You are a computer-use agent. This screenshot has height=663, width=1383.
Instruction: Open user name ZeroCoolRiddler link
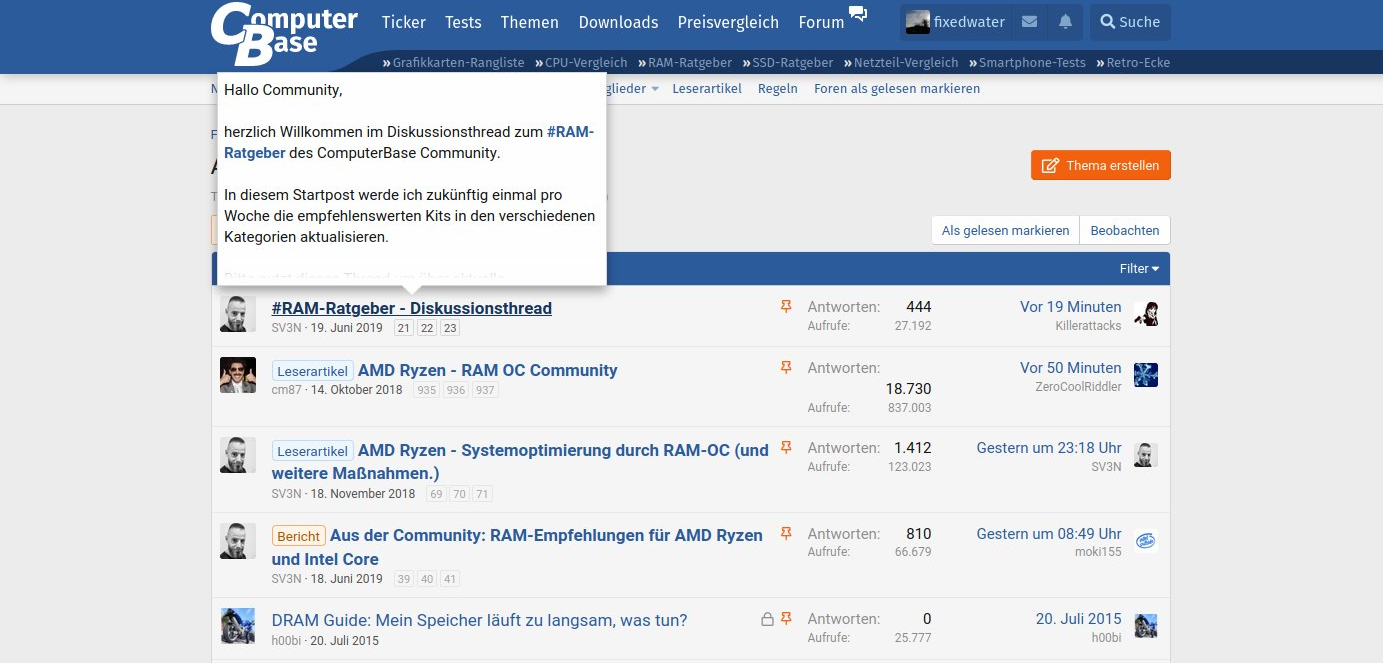click(1078, 387)
